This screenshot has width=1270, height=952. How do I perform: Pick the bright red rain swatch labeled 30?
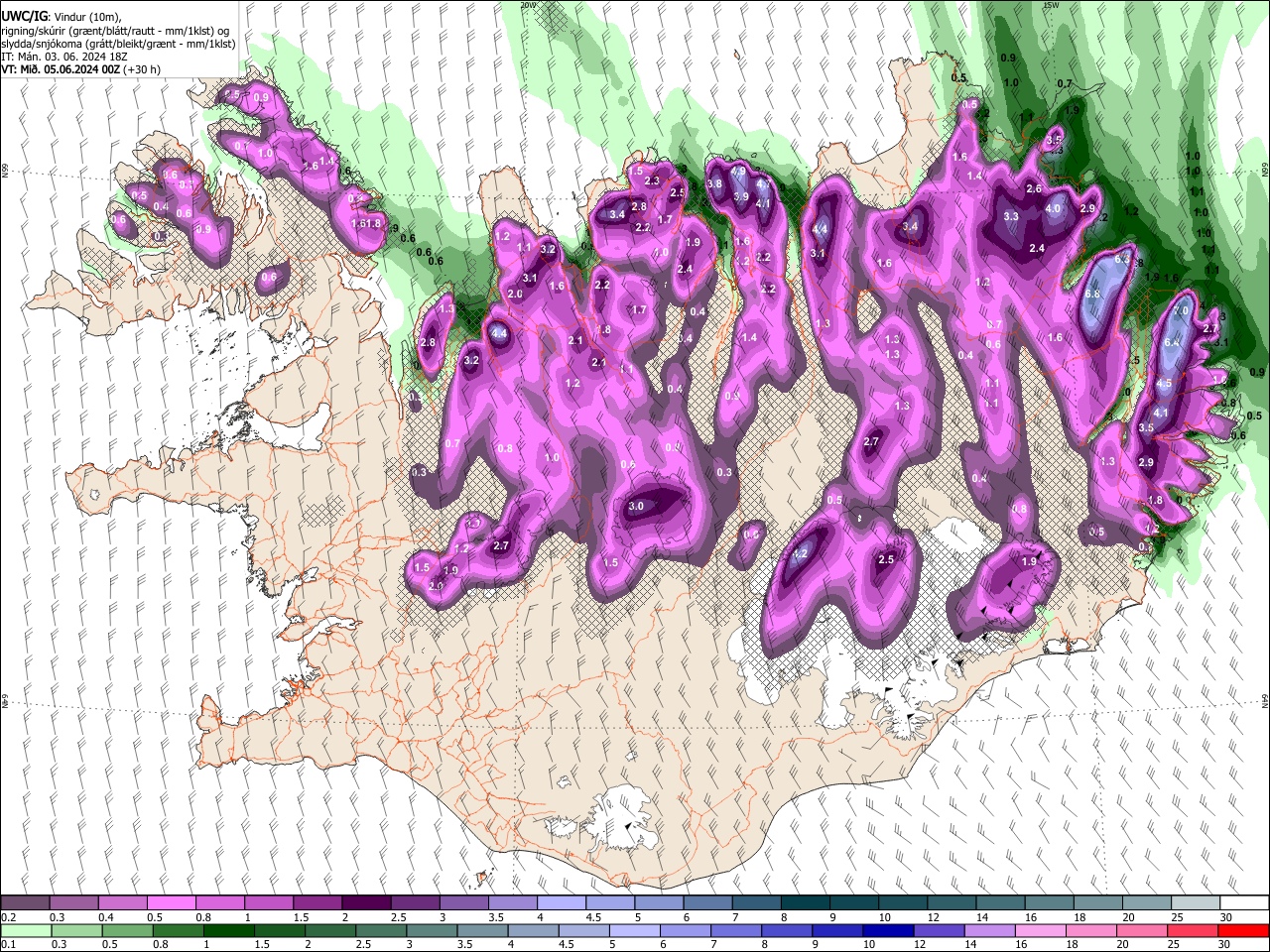1242,930
